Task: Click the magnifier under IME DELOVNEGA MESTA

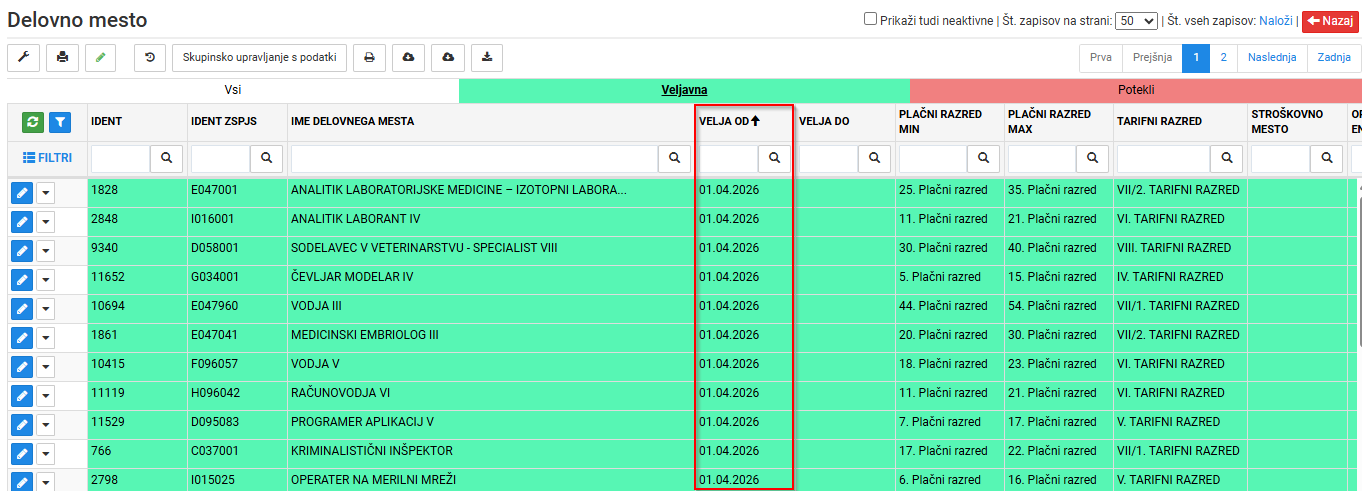Action: coord(674,158)
